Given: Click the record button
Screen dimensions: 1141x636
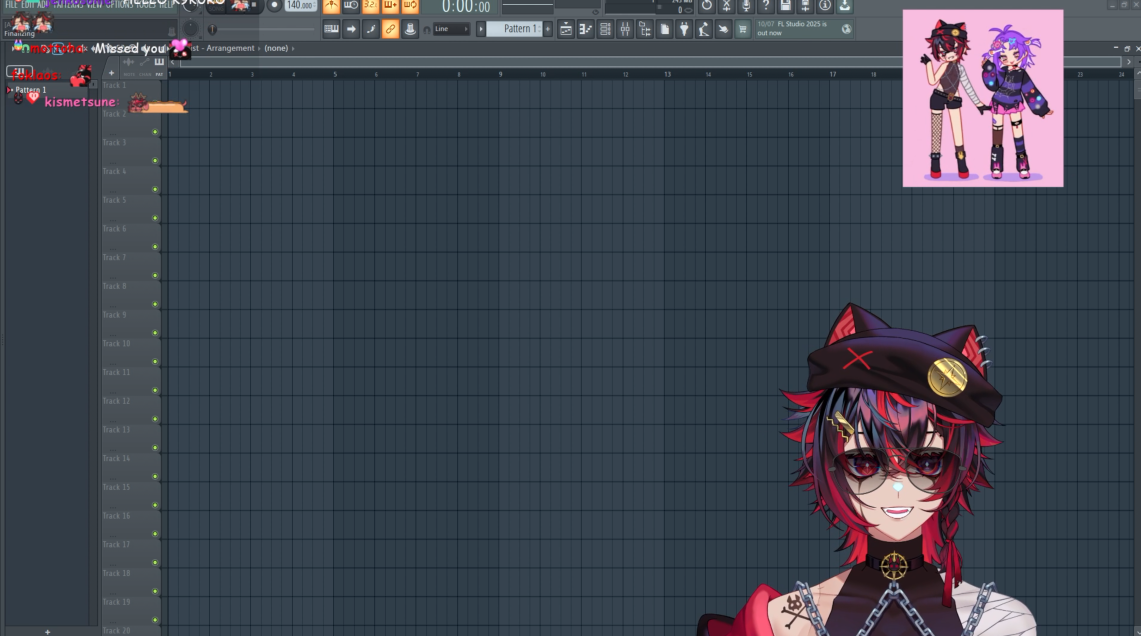Looking at the screenshot, I should click(274, 6).
